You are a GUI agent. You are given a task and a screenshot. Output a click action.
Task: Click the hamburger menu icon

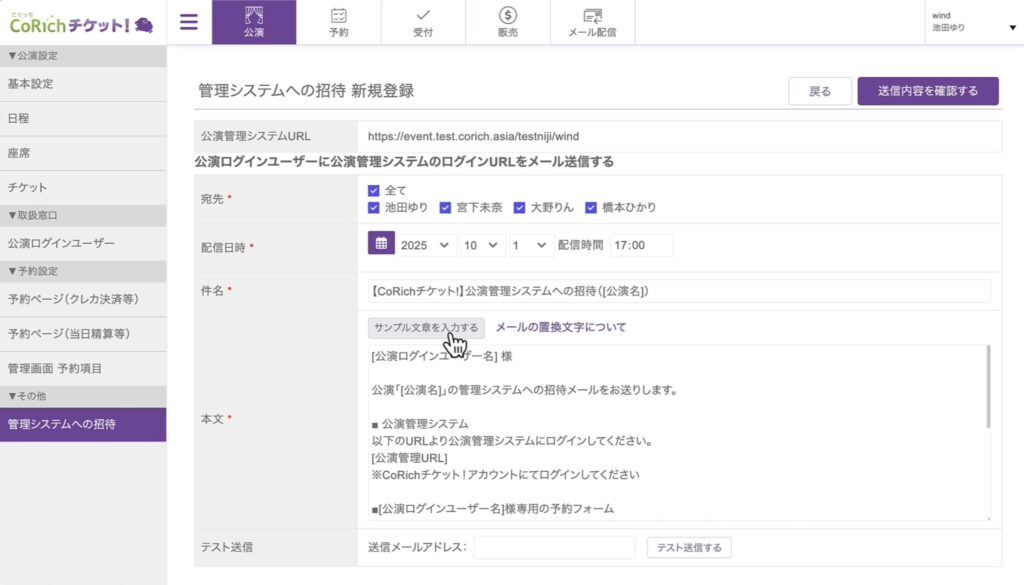pyautogui.click(x=188, y=22)
